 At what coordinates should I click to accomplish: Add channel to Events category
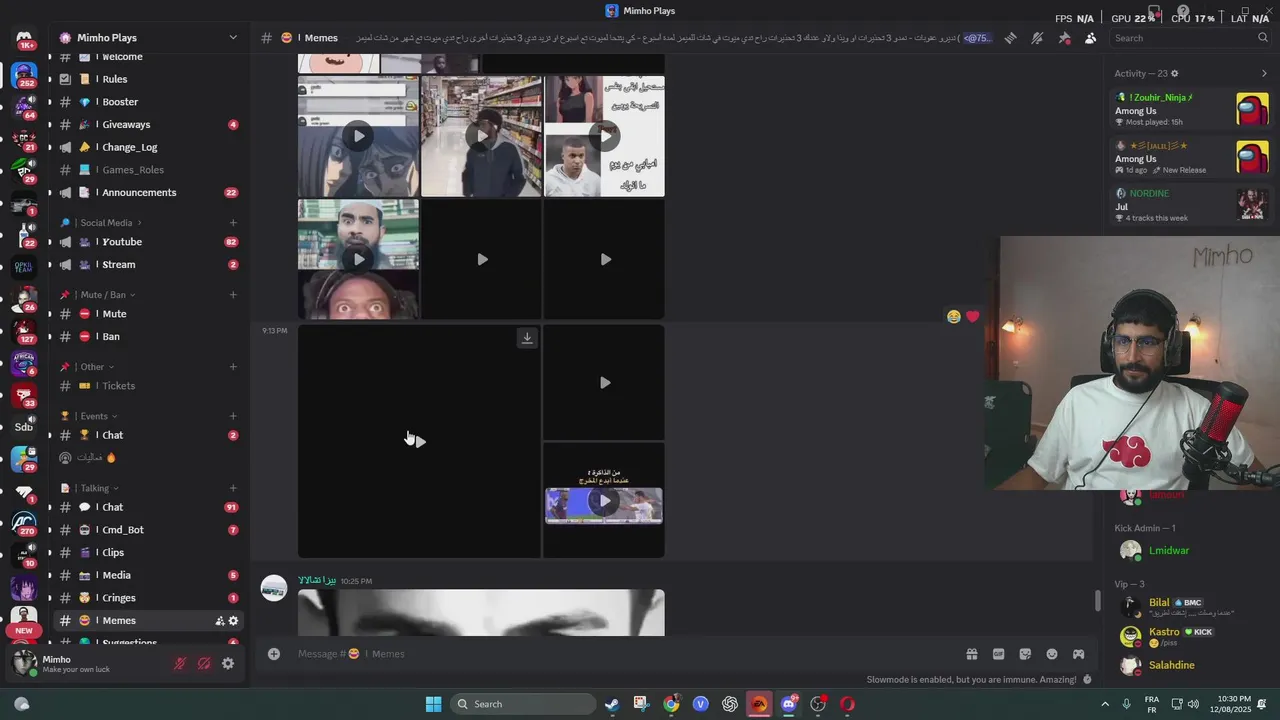click(233, 416)
